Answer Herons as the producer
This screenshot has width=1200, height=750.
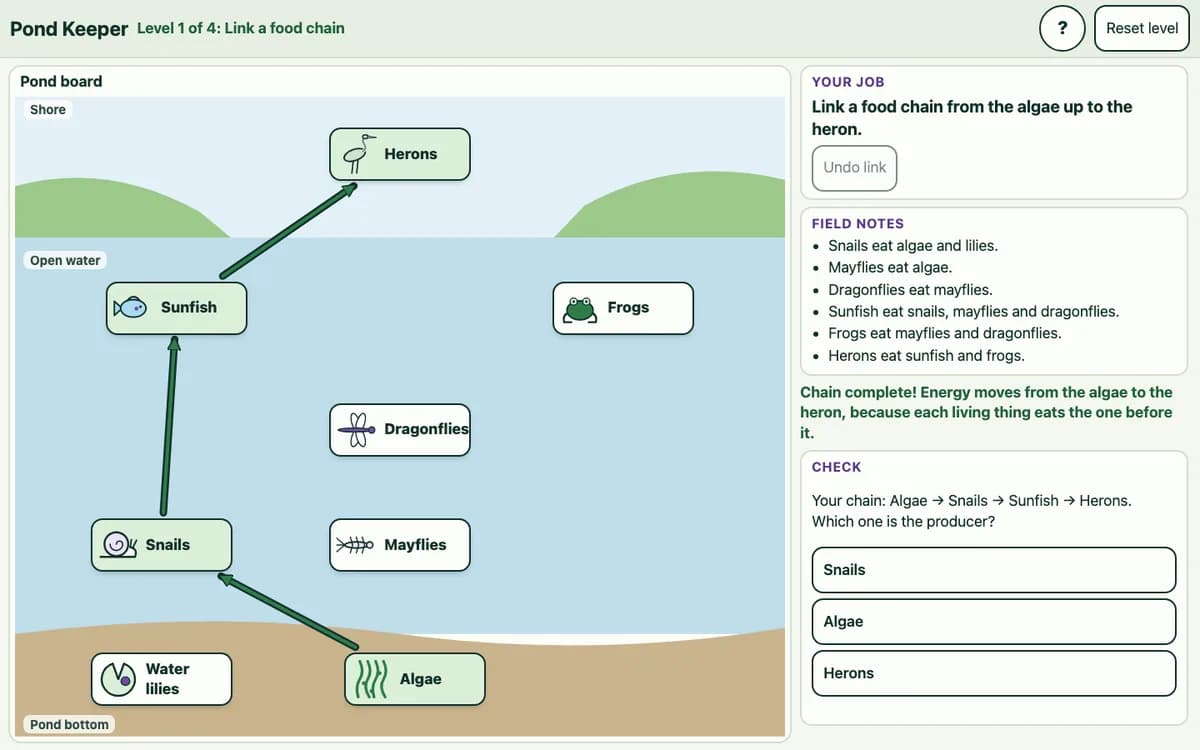(x=994, y=674)
